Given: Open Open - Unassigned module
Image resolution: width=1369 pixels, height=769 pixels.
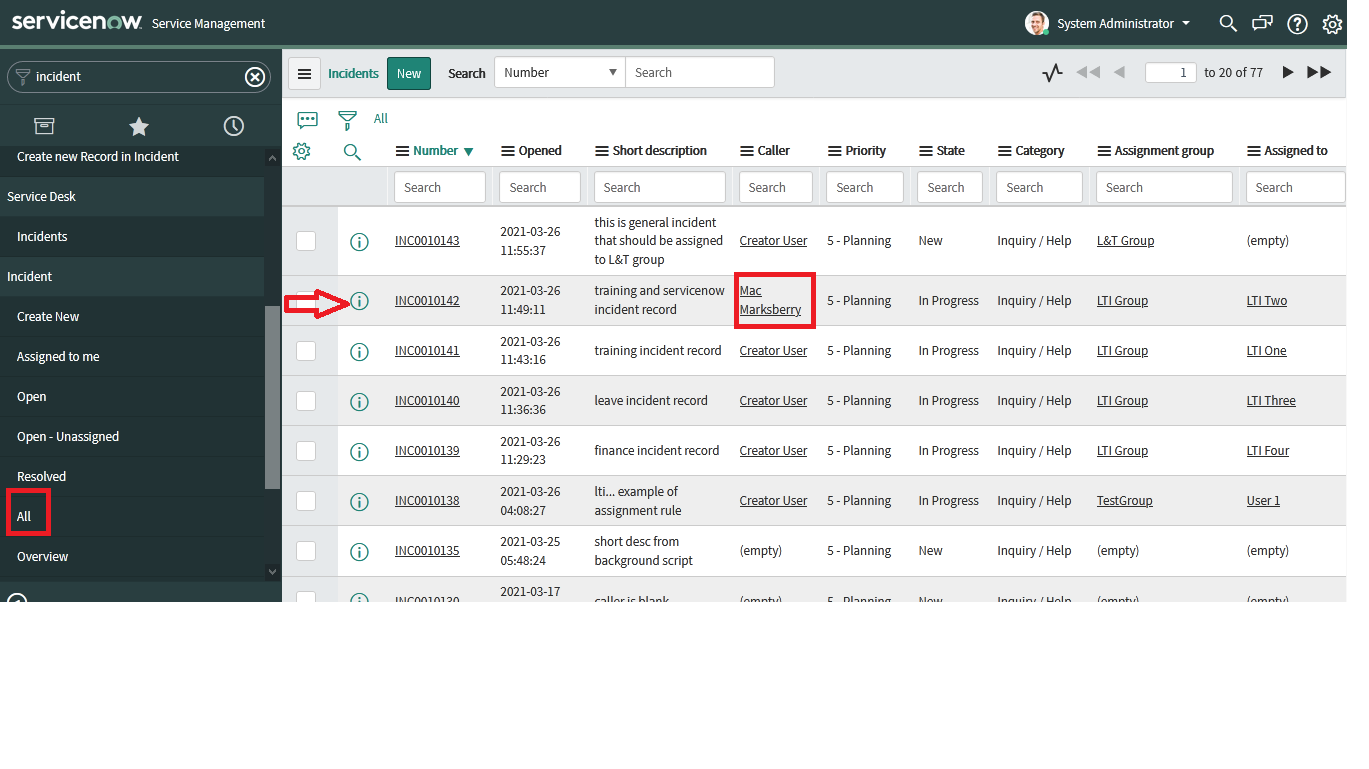Looking at the screenshot, I should click(68, 436).
